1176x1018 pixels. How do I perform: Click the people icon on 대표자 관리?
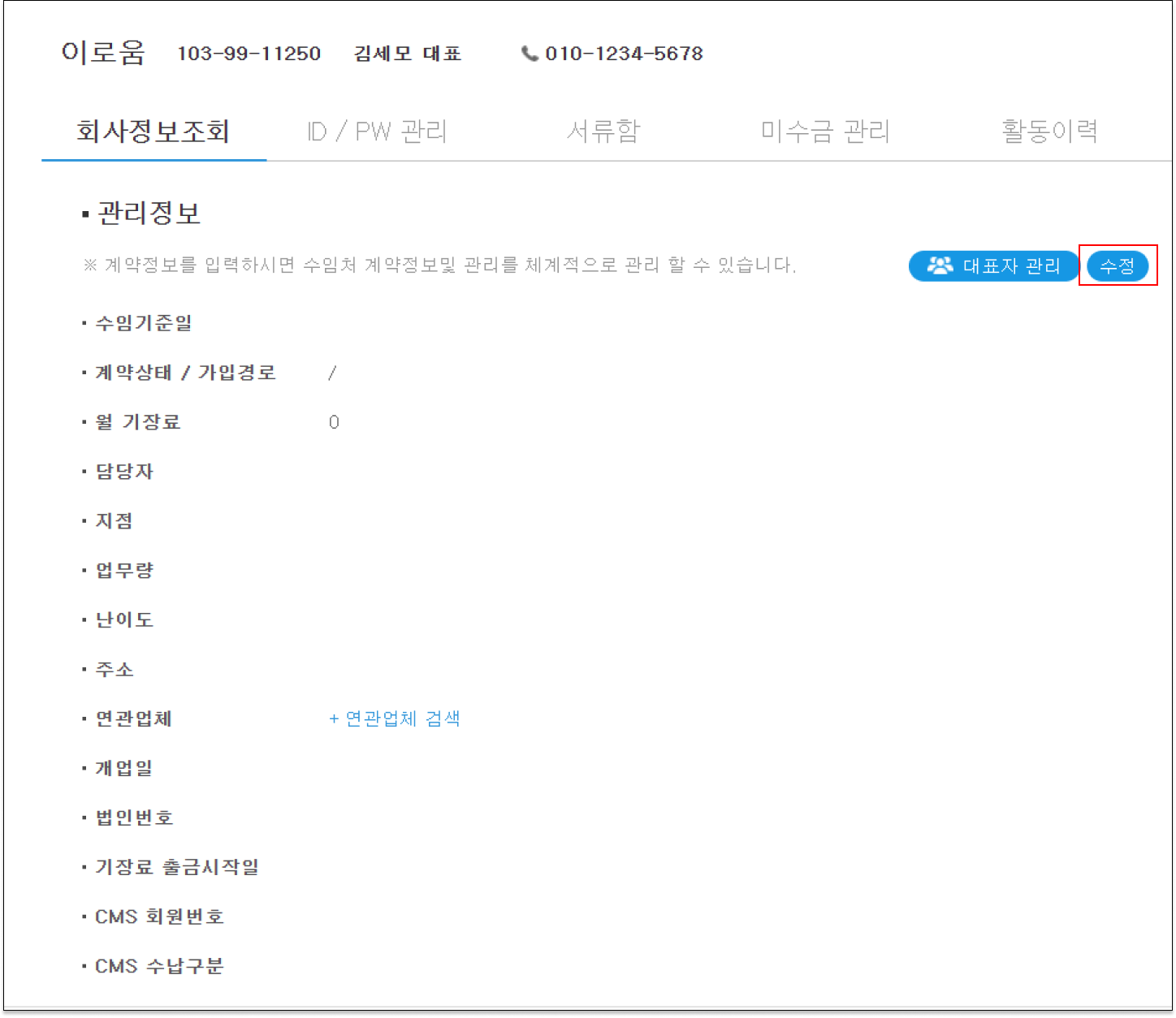940,265
